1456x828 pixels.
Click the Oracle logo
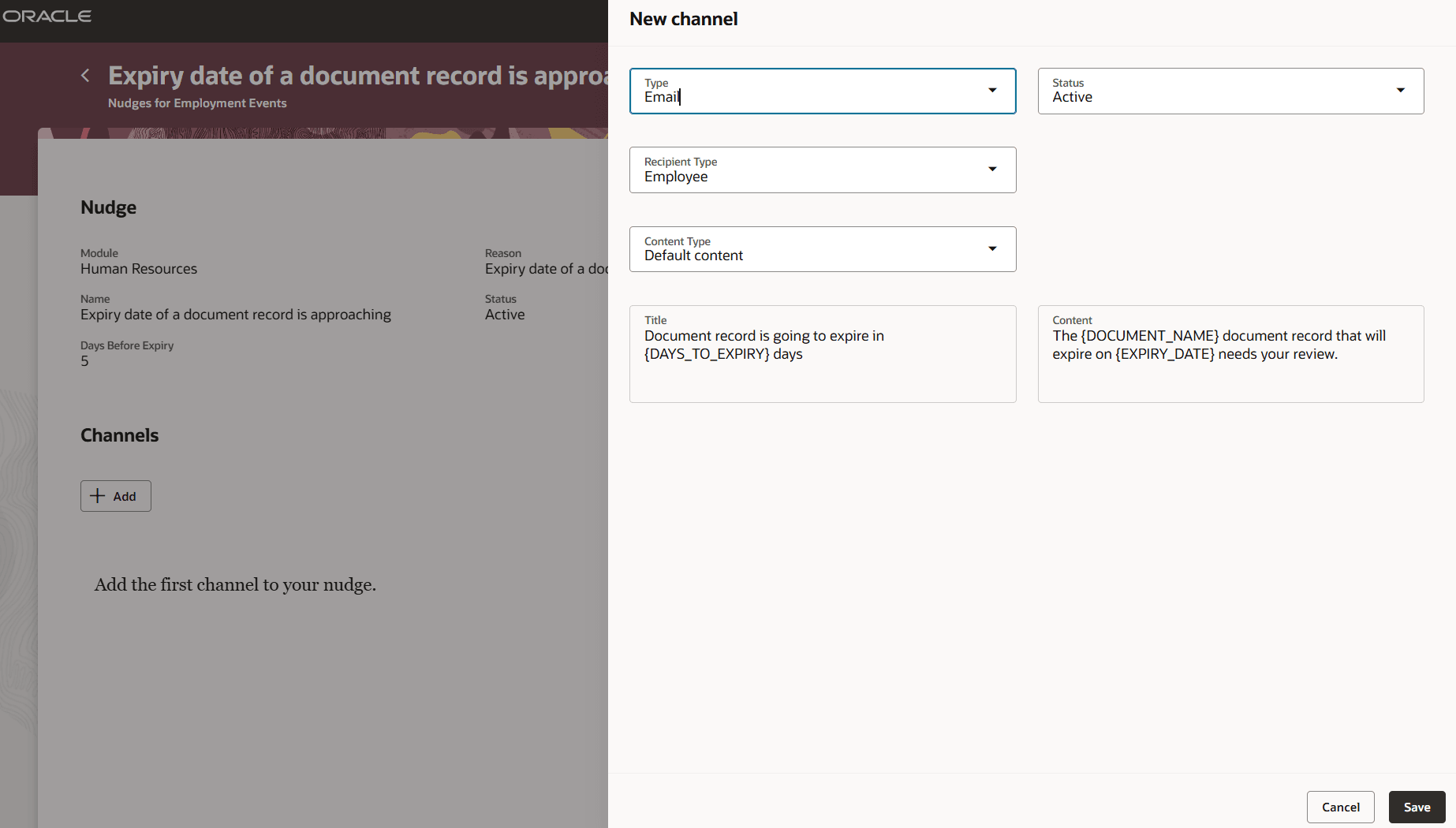coord(47,16)
